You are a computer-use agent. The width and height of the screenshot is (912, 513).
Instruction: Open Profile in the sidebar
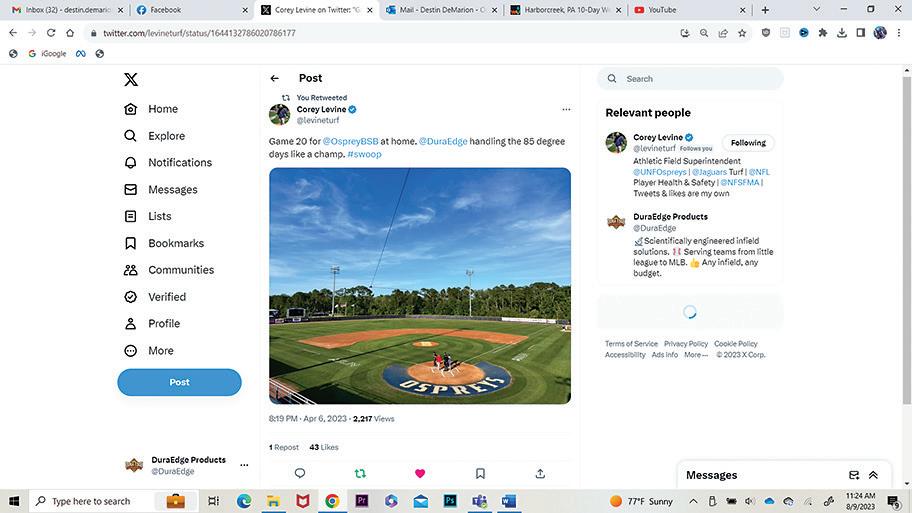pos(152,323)
